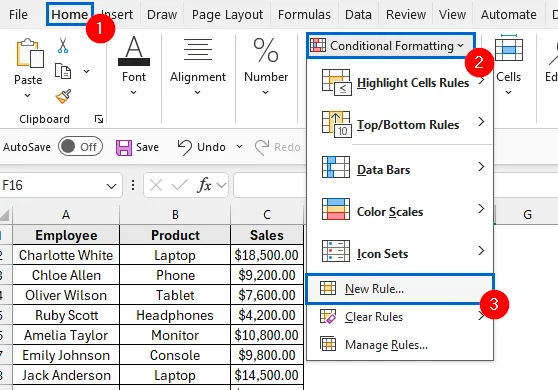Click the Cells group icon
The height and width of the screenshot is (390, 558).
(x=509, y=48)
